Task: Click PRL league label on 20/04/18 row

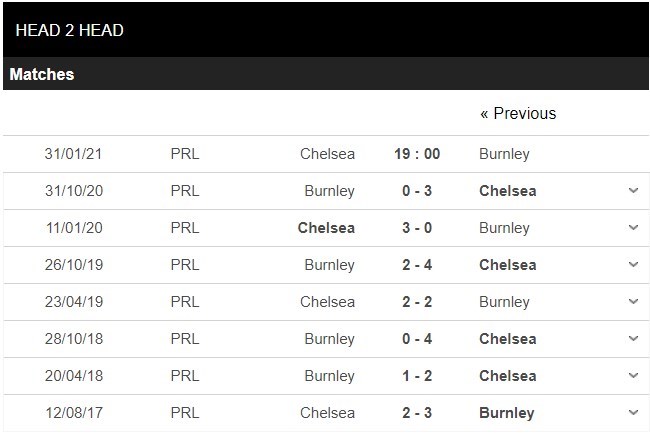Action: coord(185,375)
